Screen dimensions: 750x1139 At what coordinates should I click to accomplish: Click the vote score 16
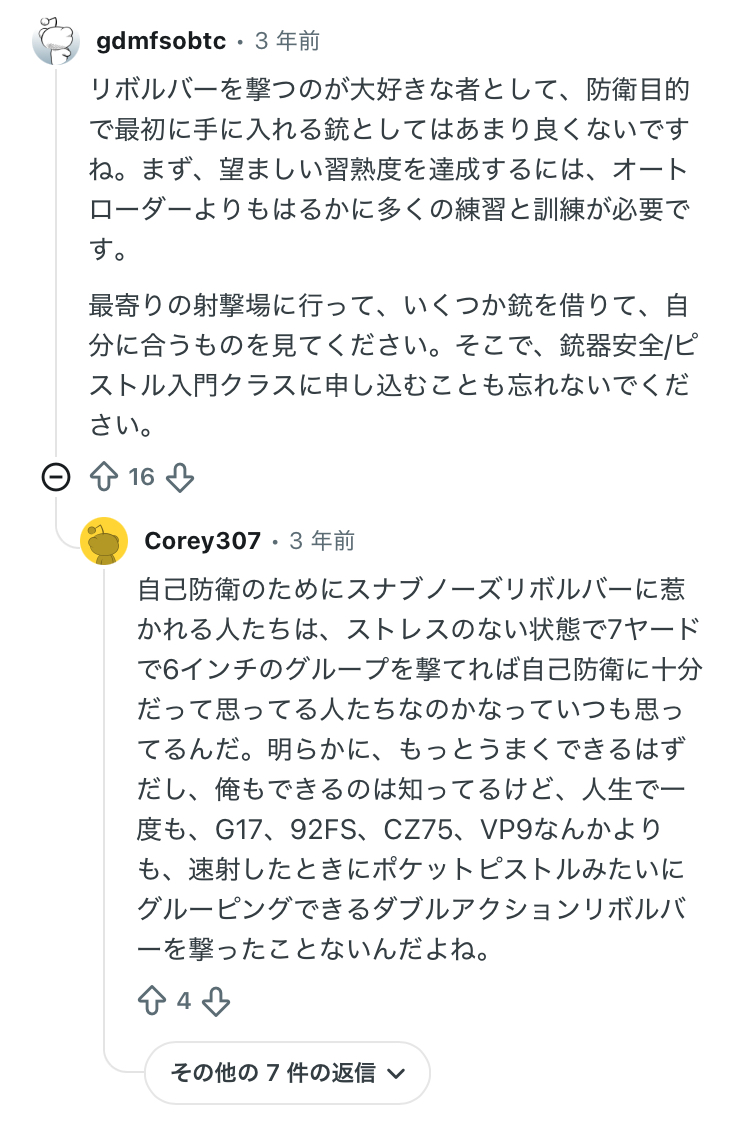tap(142, 477)
